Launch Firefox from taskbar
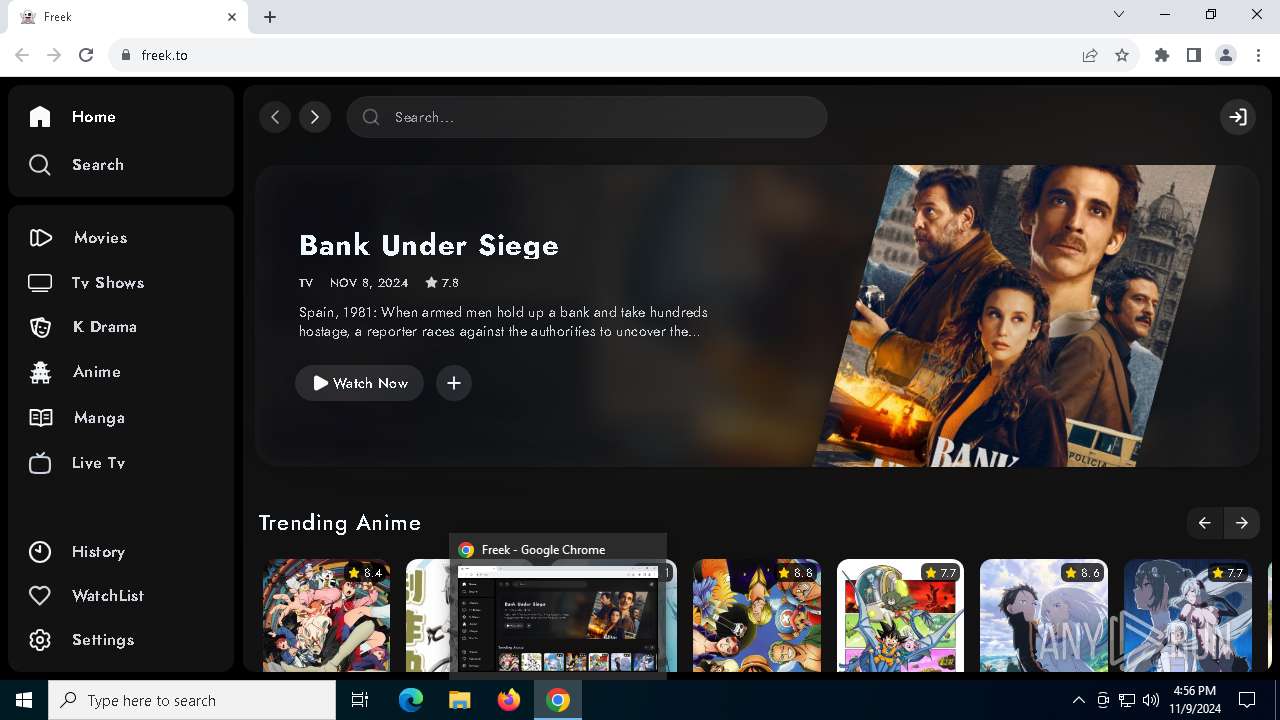 509,700
